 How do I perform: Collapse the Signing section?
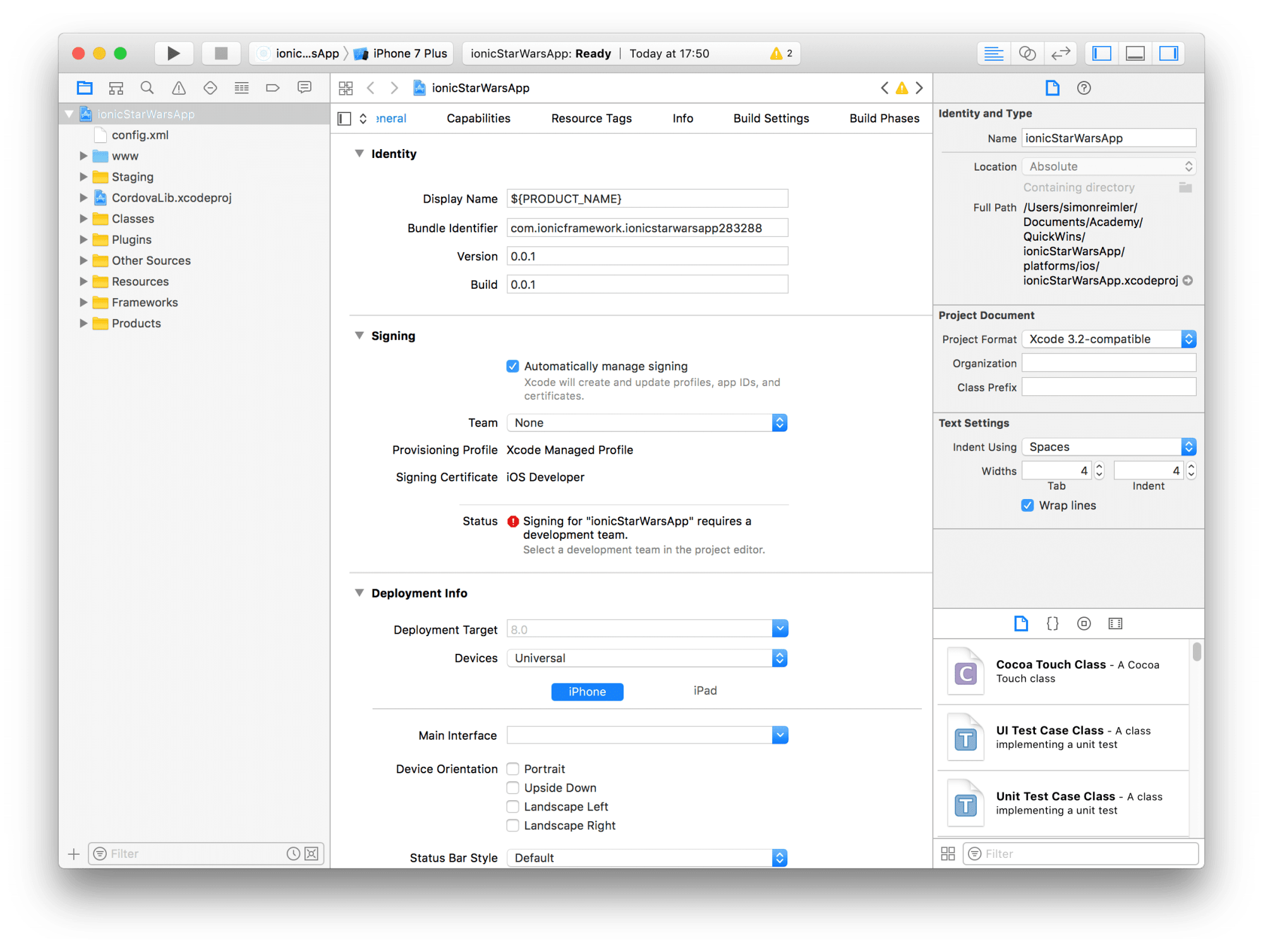pyautogui.click(x=359, y=335)
